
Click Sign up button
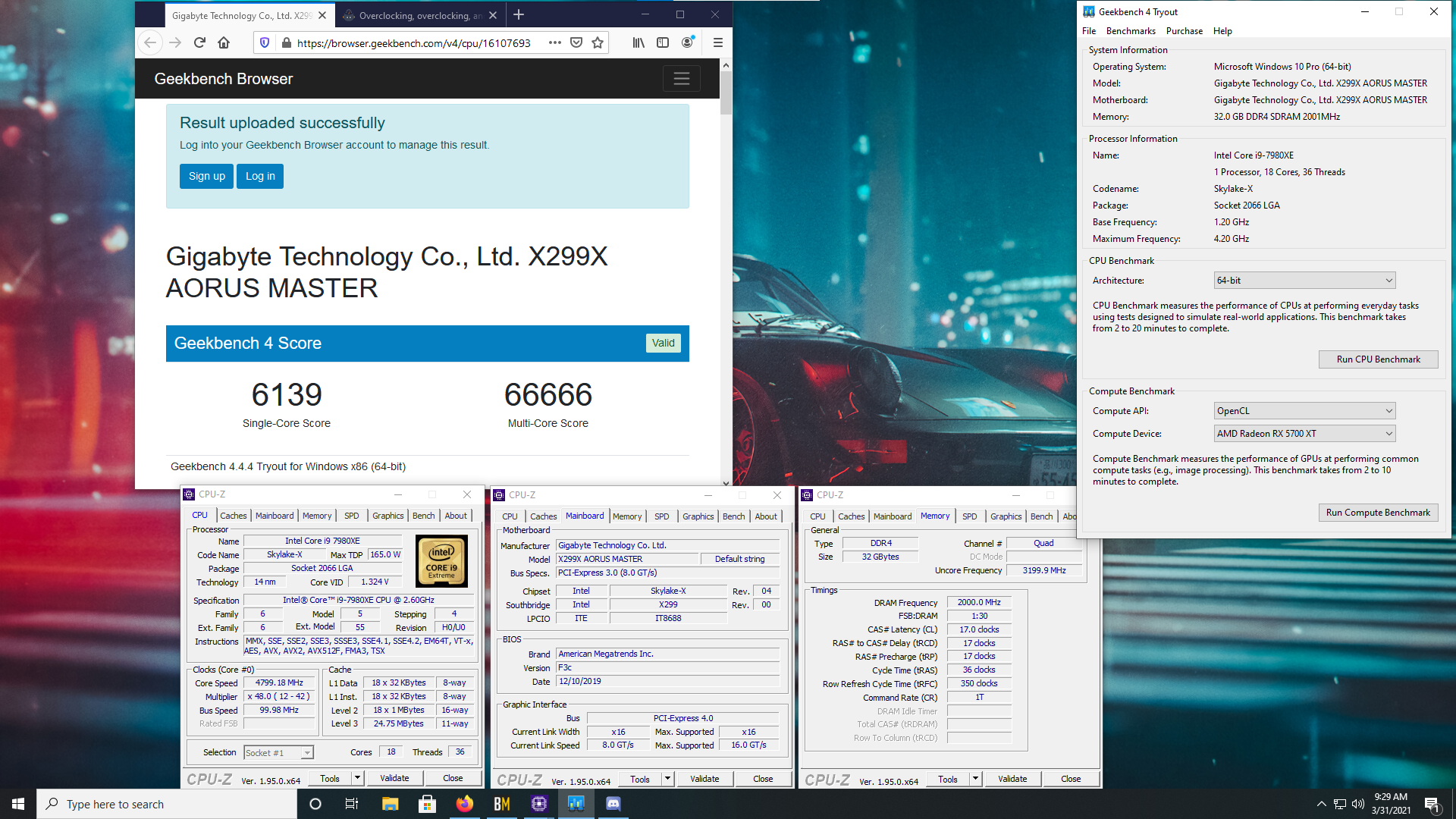(206, 176)
